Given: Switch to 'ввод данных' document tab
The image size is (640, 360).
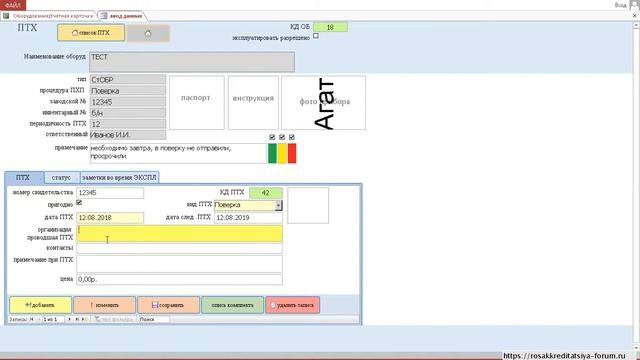Looking at the screenshot, I should click(x=122, y=16).
